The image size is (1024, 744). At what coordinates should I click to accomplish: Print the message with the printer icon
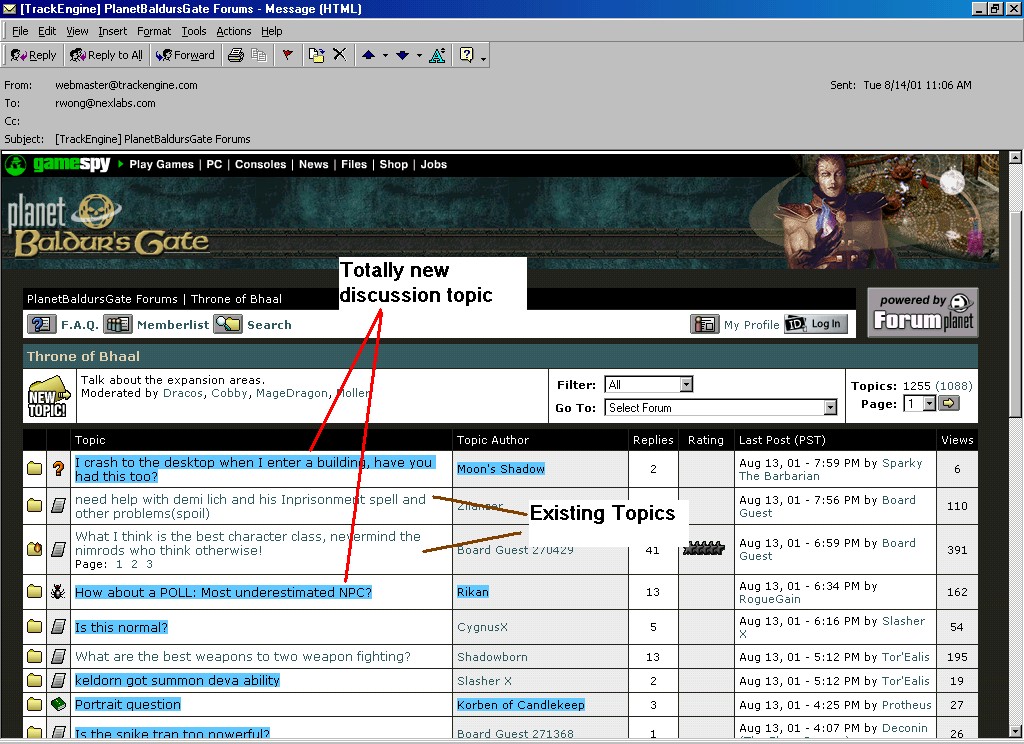coord(236,56)
